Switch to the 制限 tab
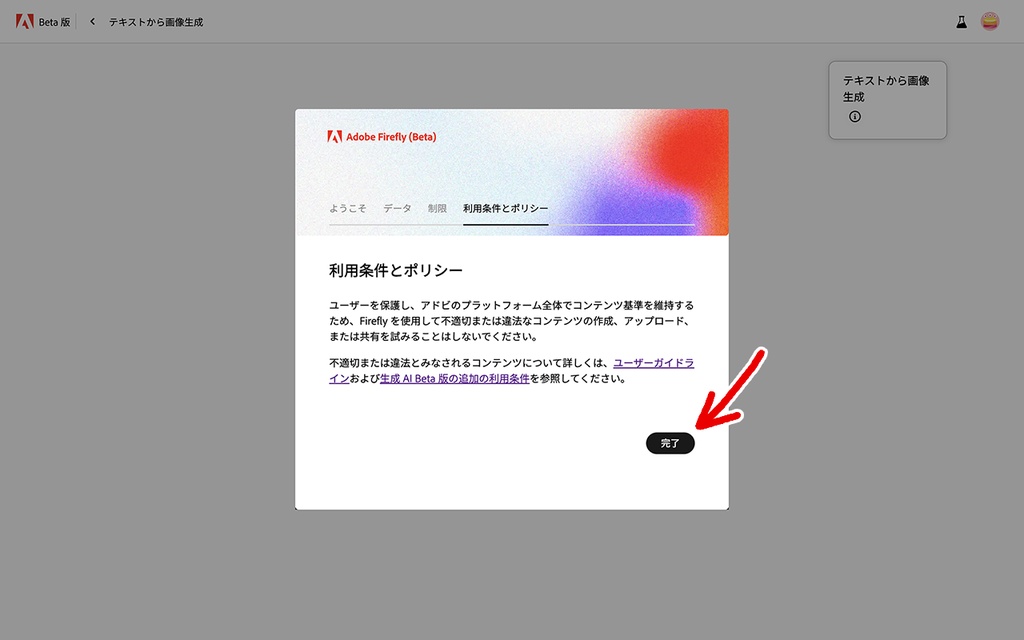 pos(437,208)
